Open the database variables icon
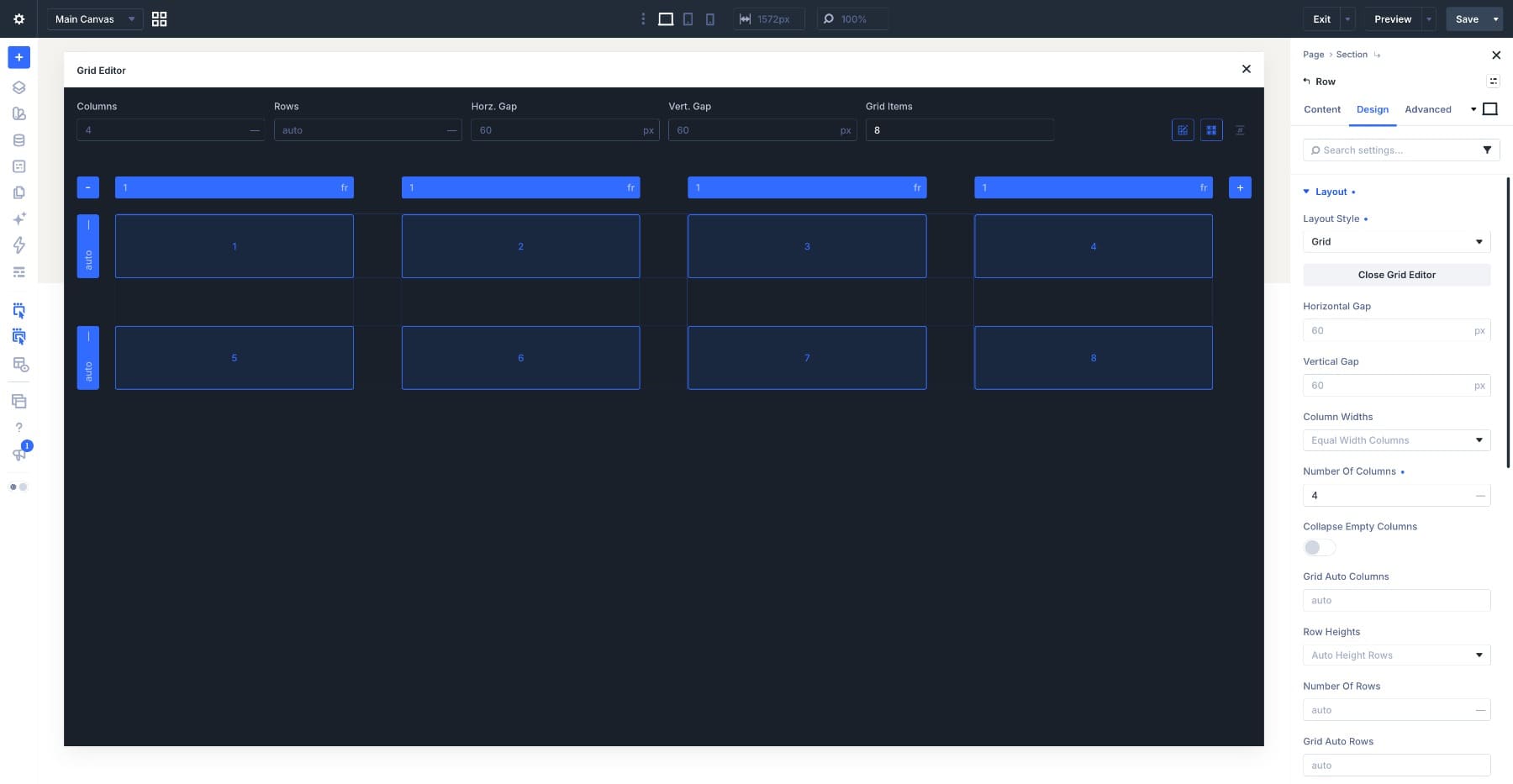 (x=18, y=140)
